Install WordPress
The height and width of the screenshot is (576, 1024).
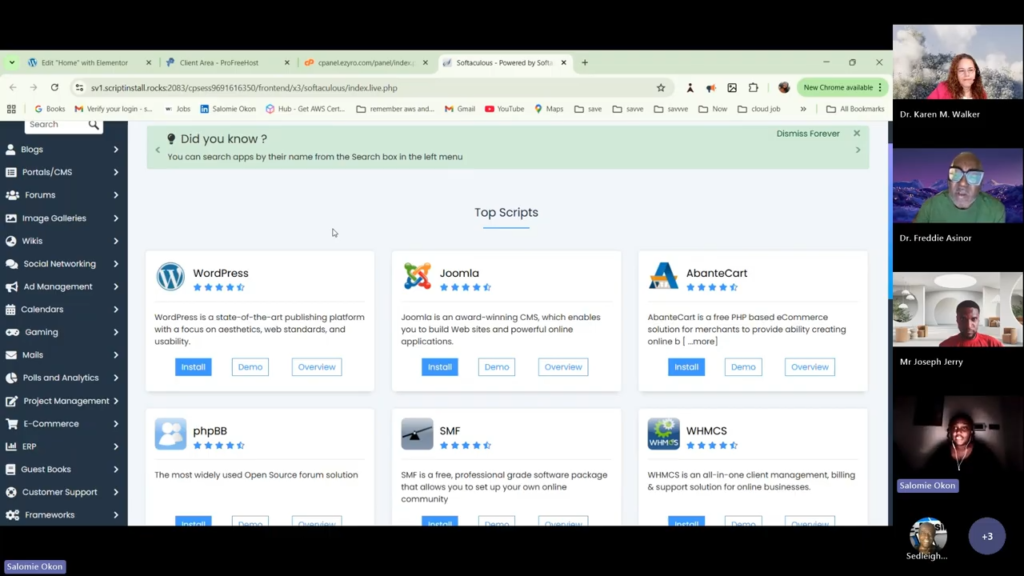[x=193, y=367]
